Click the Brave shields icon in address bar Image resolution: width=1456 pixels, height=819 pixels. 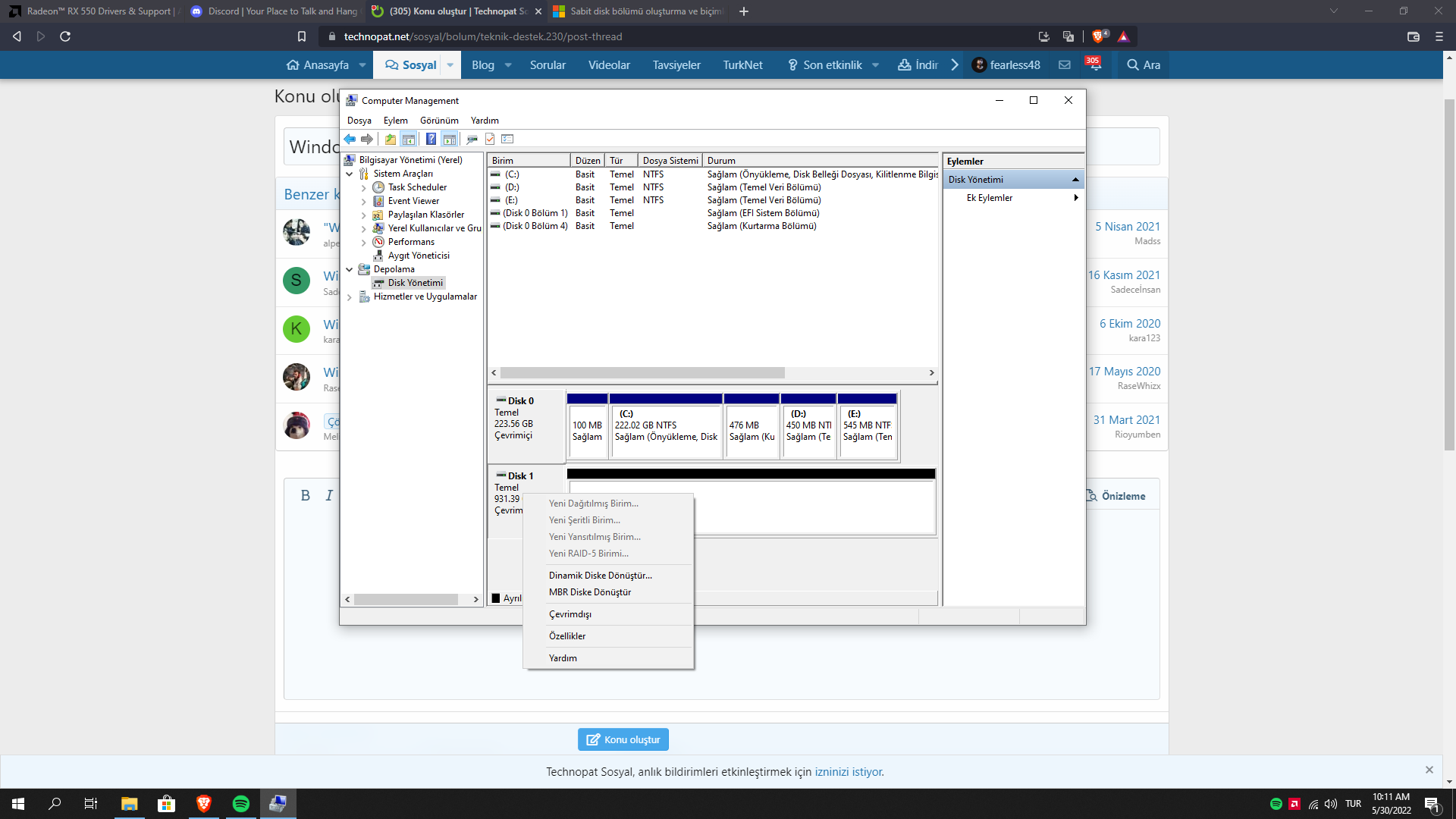tap(1098, 36)
